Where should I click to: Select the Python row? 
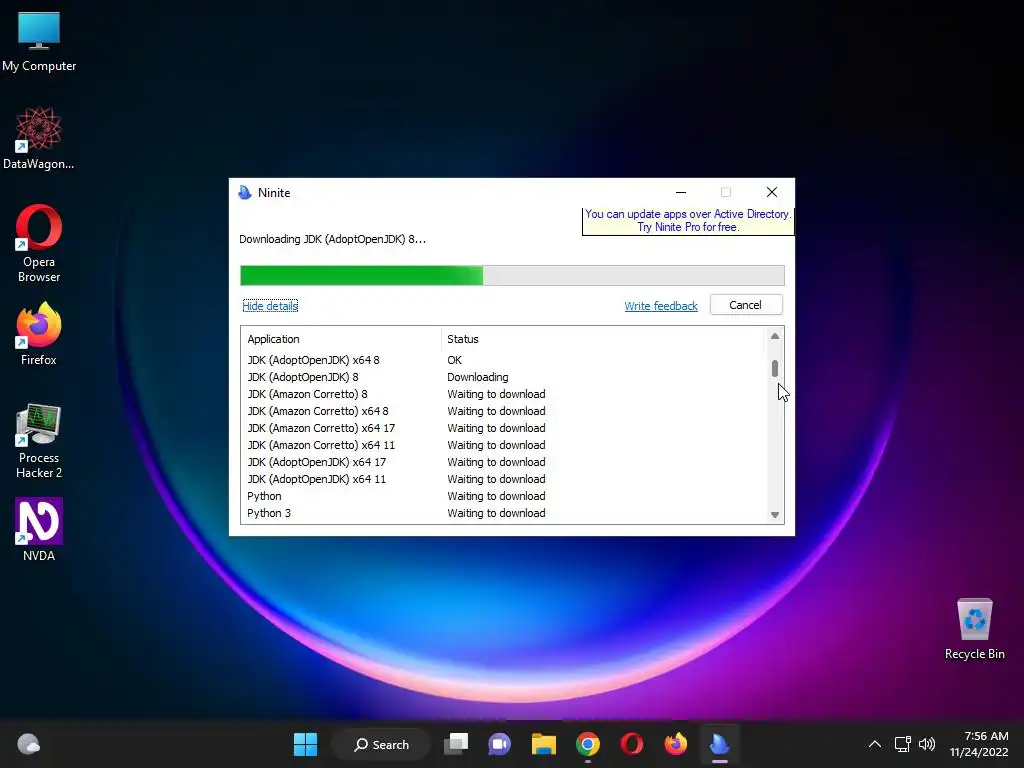pyautogui.click(x=503, y=496)
